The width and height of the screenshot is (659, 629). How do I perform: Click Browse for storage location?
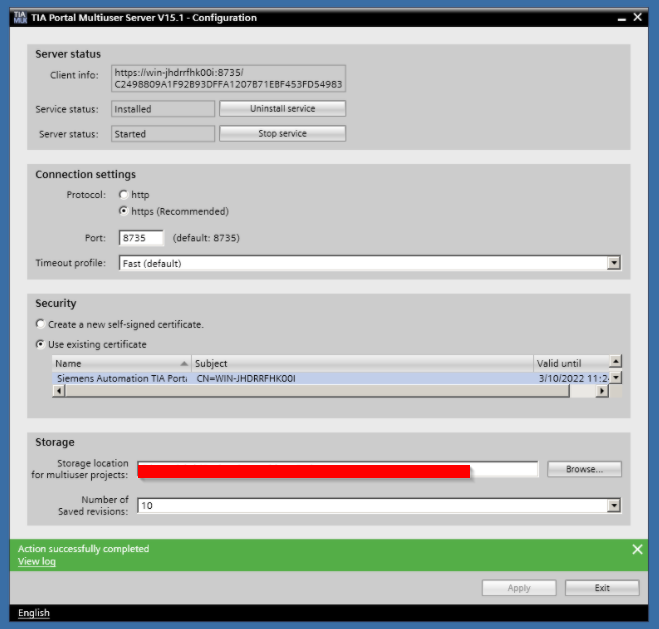pyautogui.click(x=584, y=469)
